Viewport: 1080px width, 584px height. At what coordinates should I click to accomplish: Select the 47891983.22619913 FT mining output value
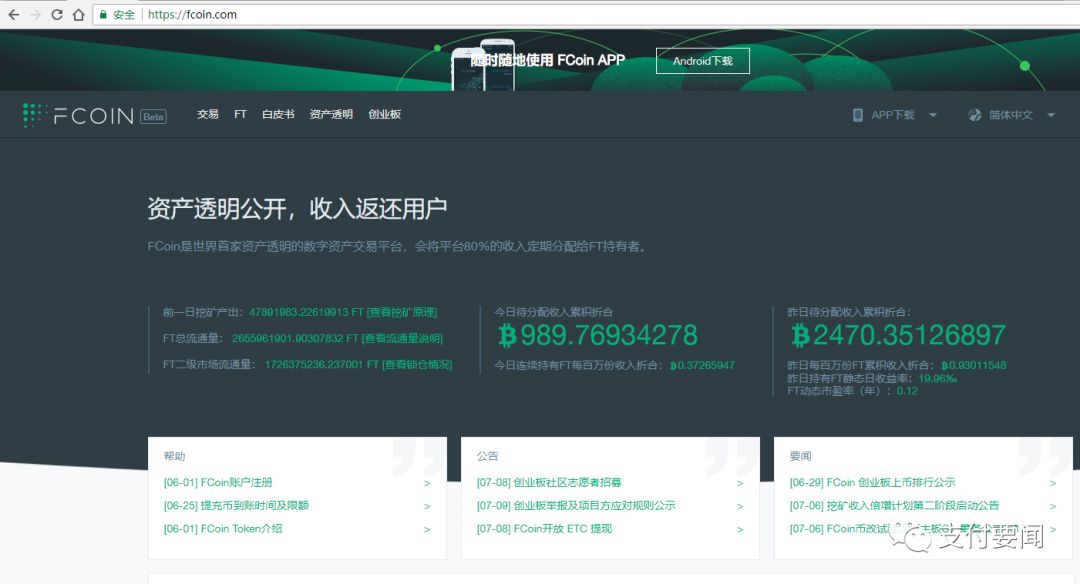click(306, 312)
